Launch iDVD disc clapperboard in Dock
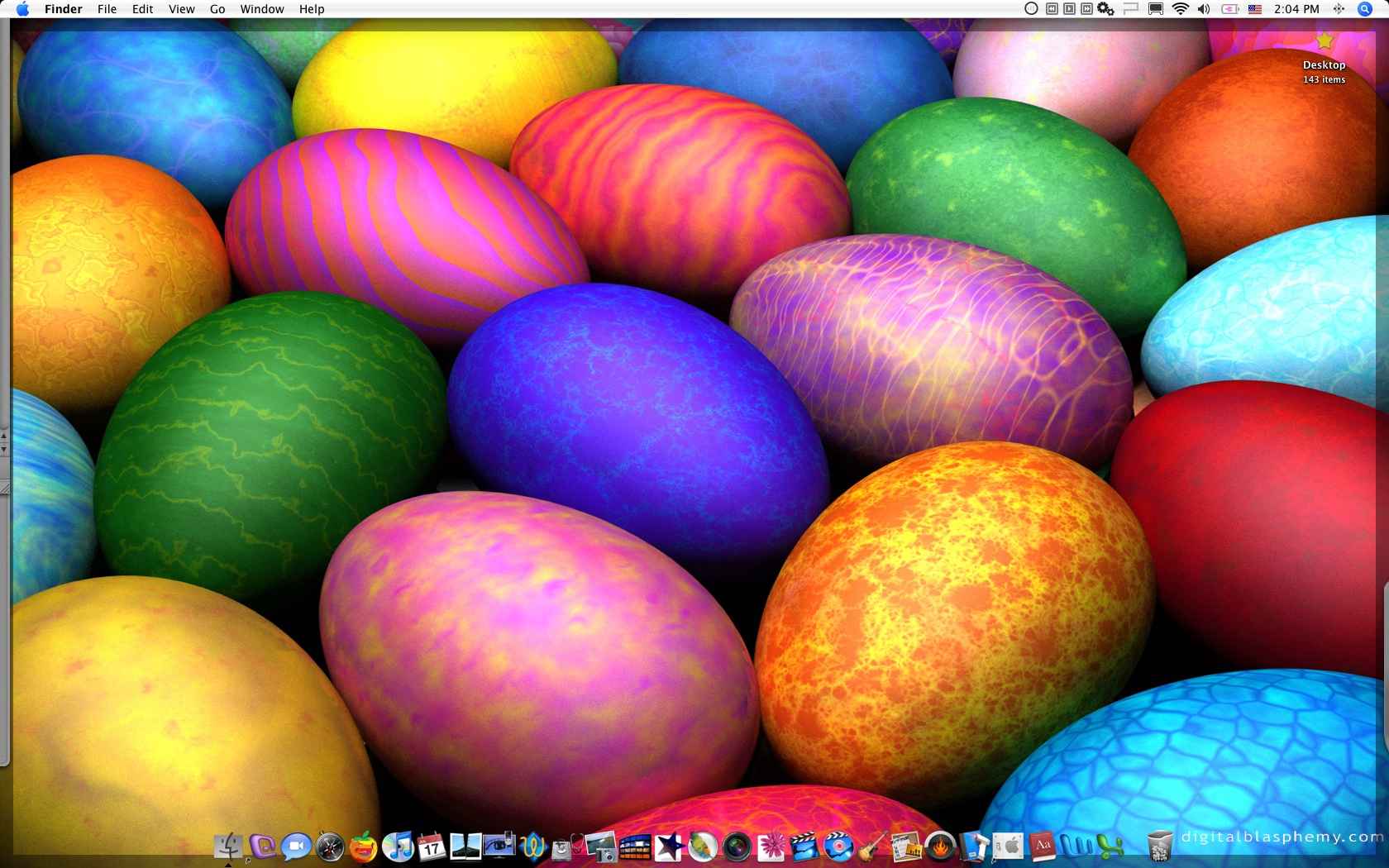The height and width of the screenshot is (868, 1389). click(x=838, y=847)
